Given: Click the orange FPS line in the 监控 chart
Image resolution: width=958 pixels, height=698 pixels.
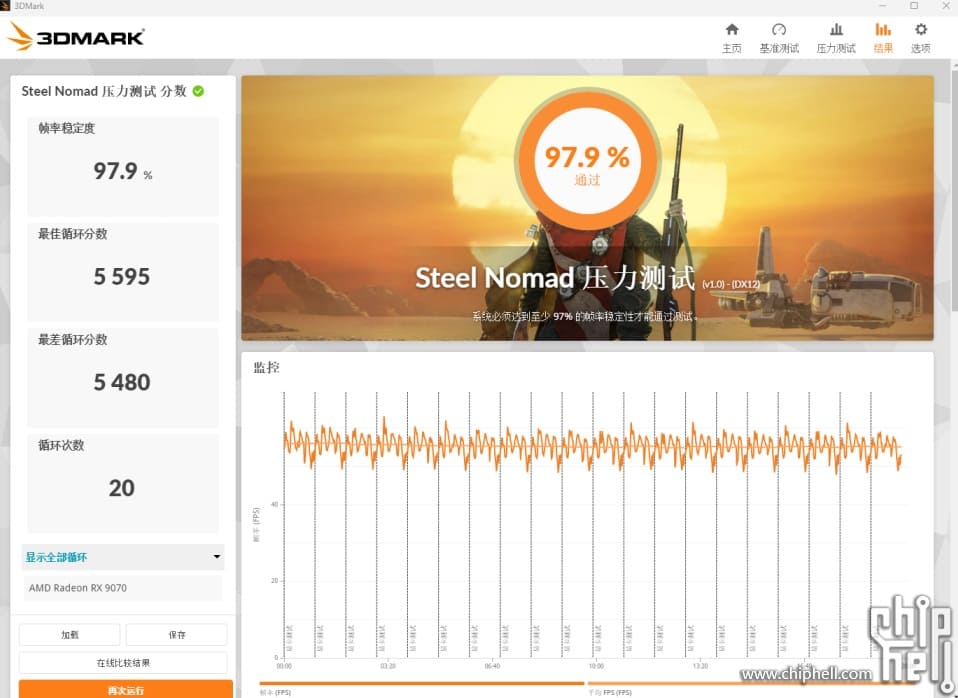Looking at the screenshot, I should (592, 447).
